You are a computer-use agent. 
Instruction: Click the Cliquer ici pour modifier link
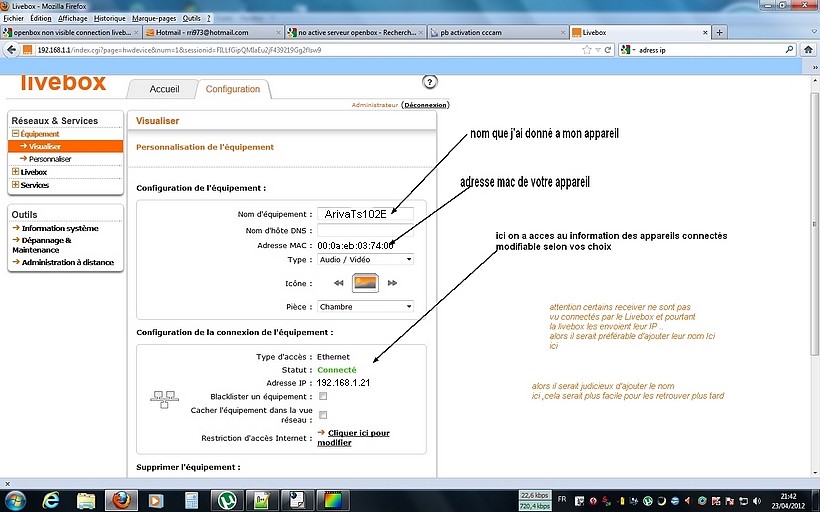tap(353, 437)
